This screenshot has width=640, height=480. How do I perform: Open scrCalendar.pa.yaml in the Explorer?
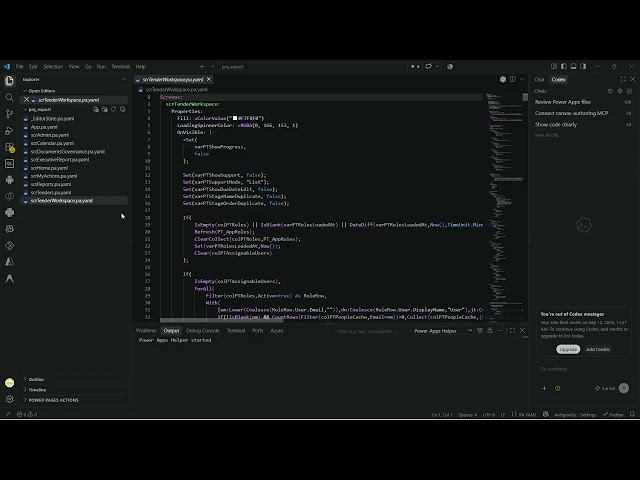(52, 143)
